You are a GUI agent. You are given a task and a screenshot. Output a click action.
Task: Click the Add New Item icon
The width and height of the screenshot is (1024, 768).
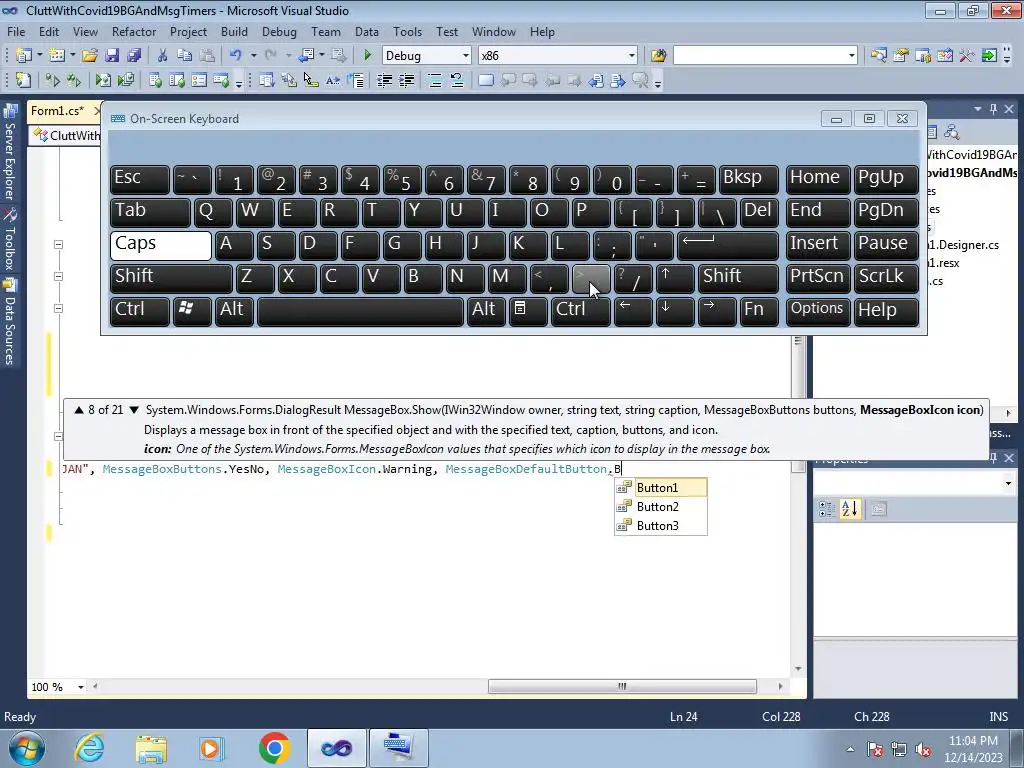click(56, 56)
